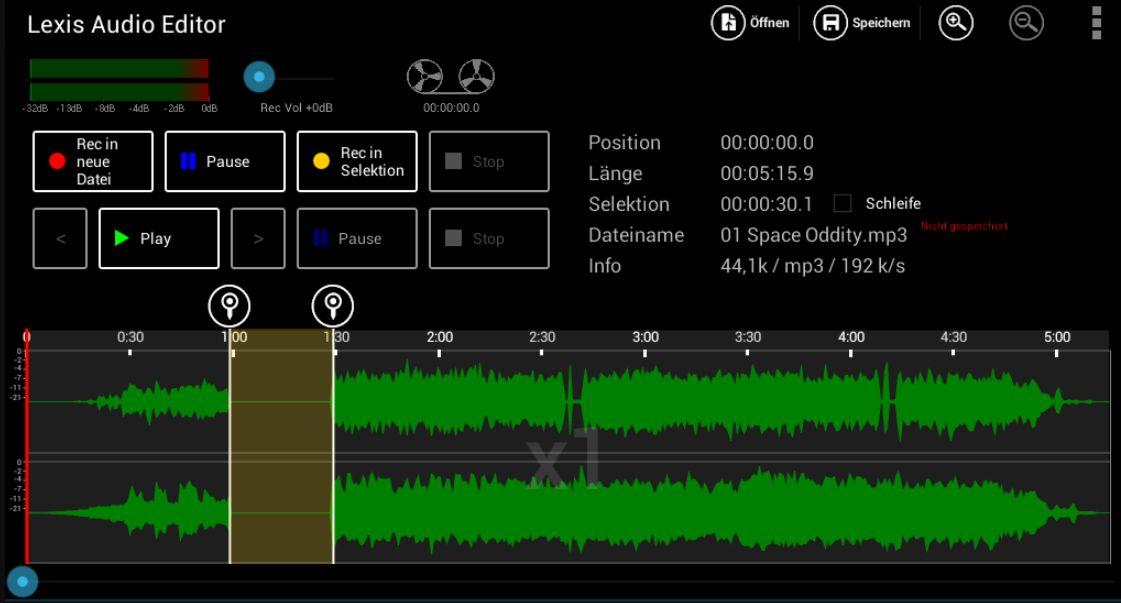Image resolution: width=1121 pixels, height=603 pixels.
Task: Click the Lexis Audio Editor title
Action: 127,24
